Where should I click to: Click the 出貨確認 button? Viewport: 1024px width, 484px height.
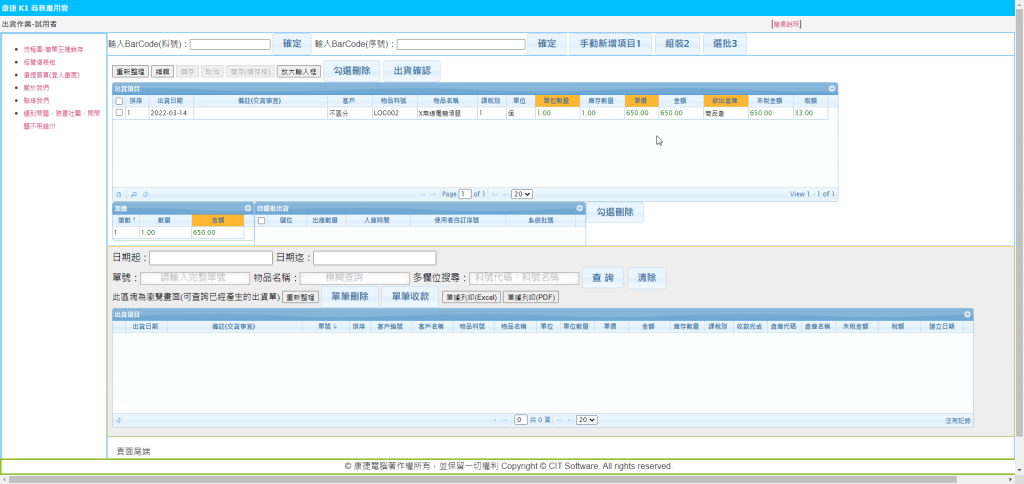pos(411,71)
